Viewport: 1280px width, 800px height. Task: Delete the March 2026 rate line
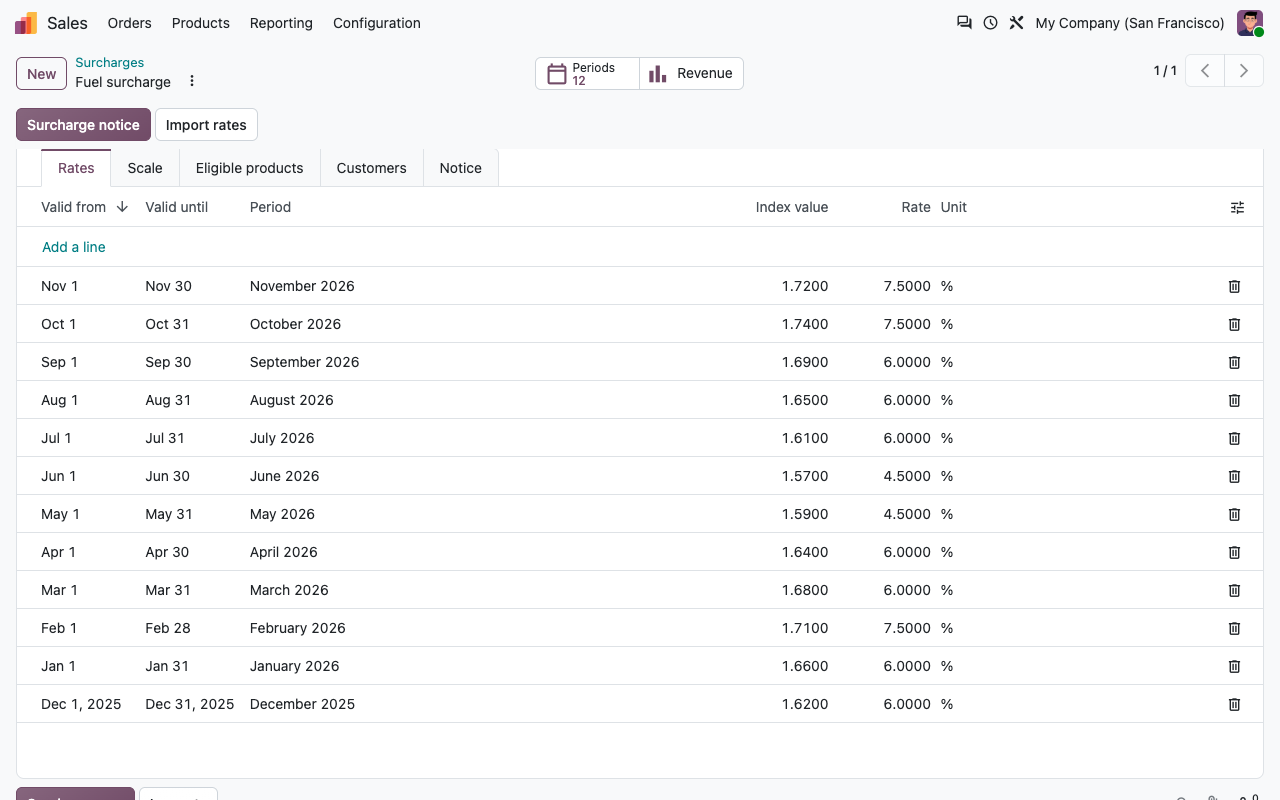pyautogui.click(x=1234, y=590)
